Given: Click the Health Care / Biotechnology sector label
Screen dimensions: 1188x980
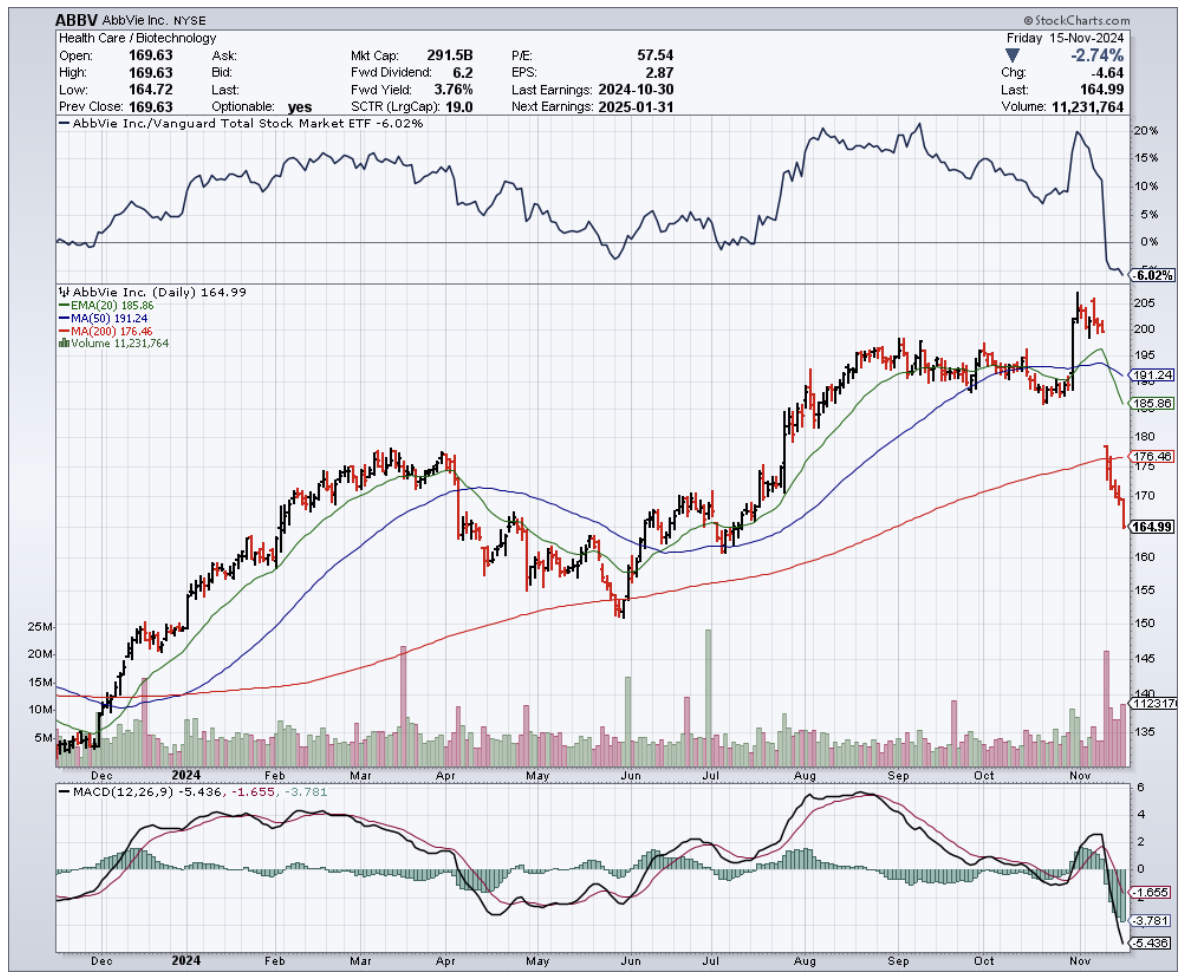Looking at the screenshot, I should point(137,38).
